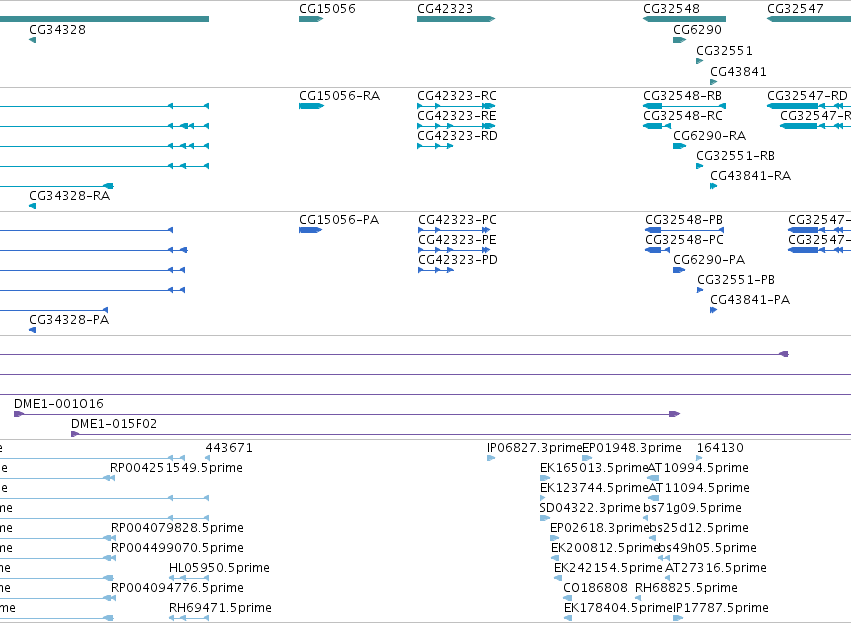Select EST HL05950.5prime
Screen dimensions: 851x623
tap(219, 568)
